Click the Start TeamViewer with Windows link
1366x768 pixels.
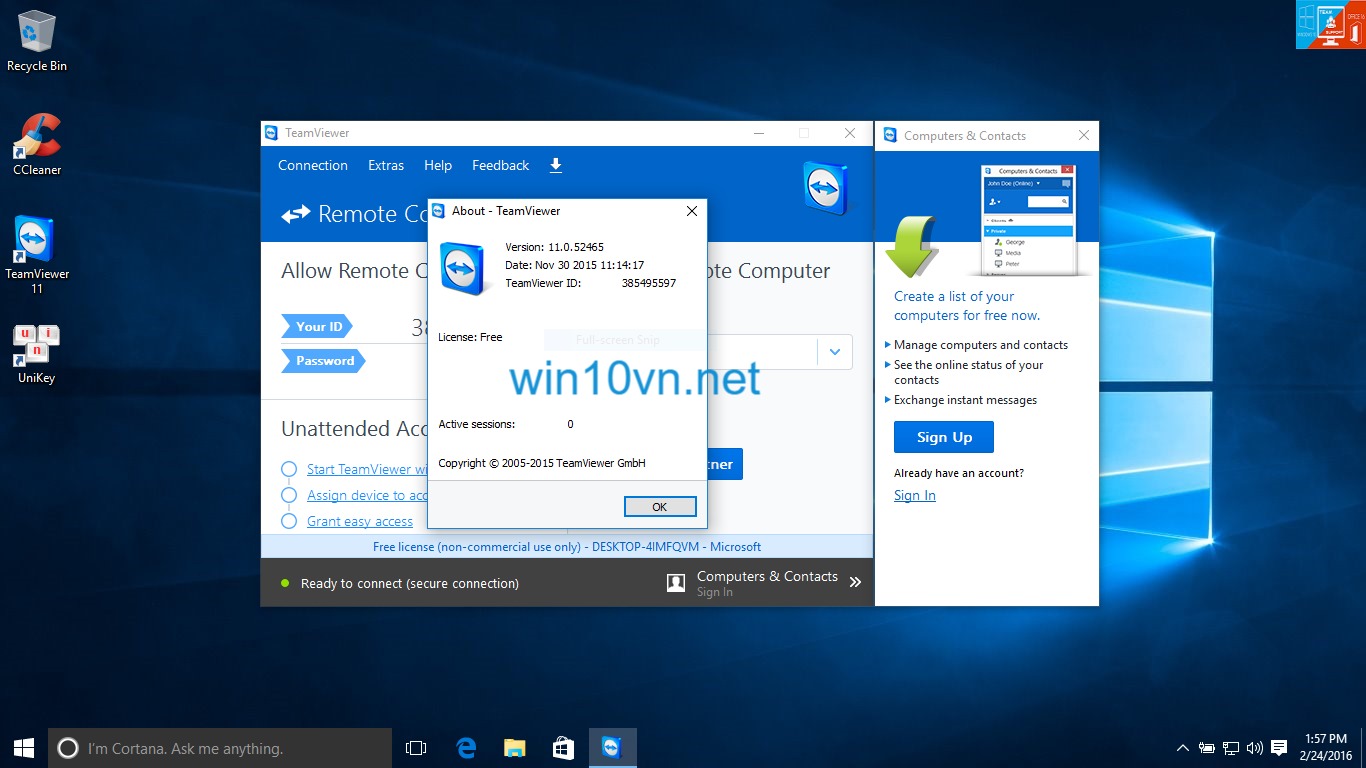(367, 469)
